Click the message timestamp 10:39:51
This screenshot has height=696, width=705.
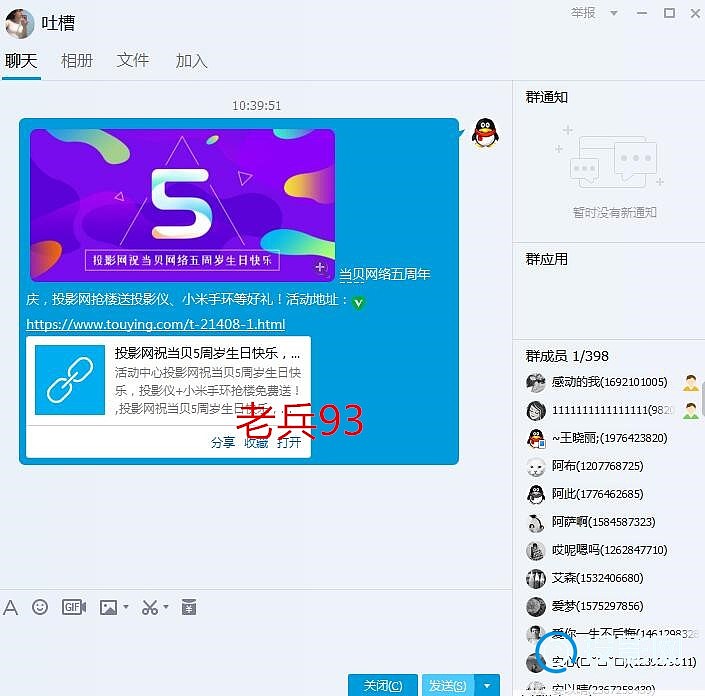(x=256, y=106)
